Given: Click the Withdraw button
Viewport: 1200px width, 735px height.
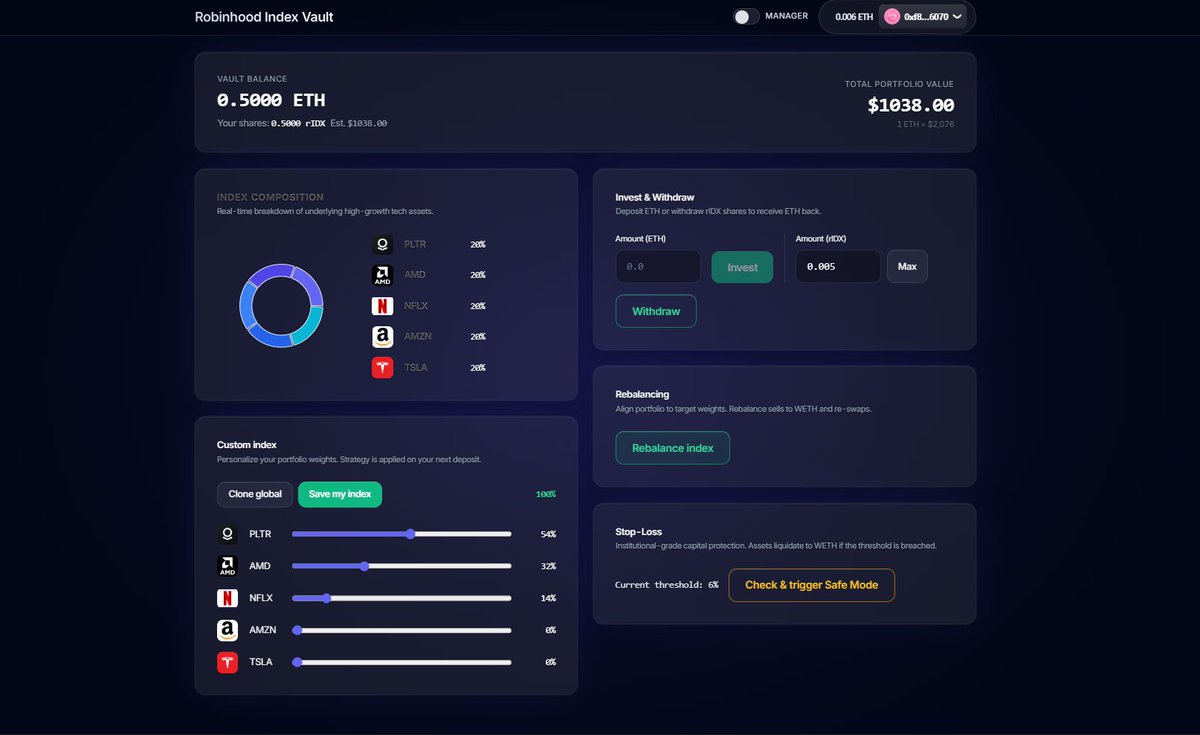Looking at the screenshot, I should [656, 311].
